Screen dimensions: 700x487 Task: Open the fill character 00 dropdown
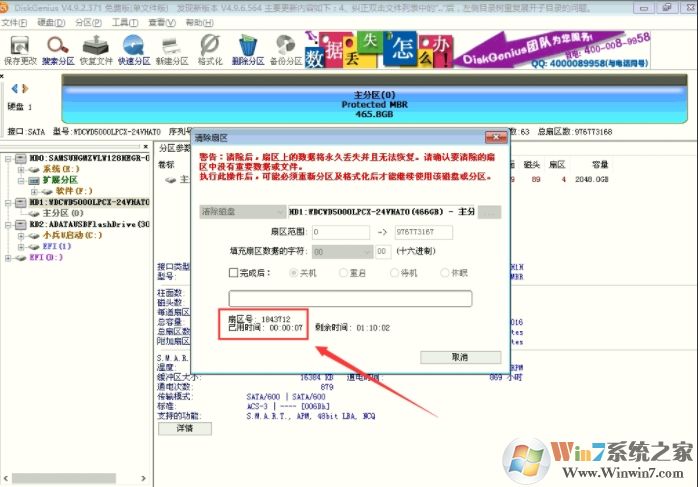(x=342, y=252)
